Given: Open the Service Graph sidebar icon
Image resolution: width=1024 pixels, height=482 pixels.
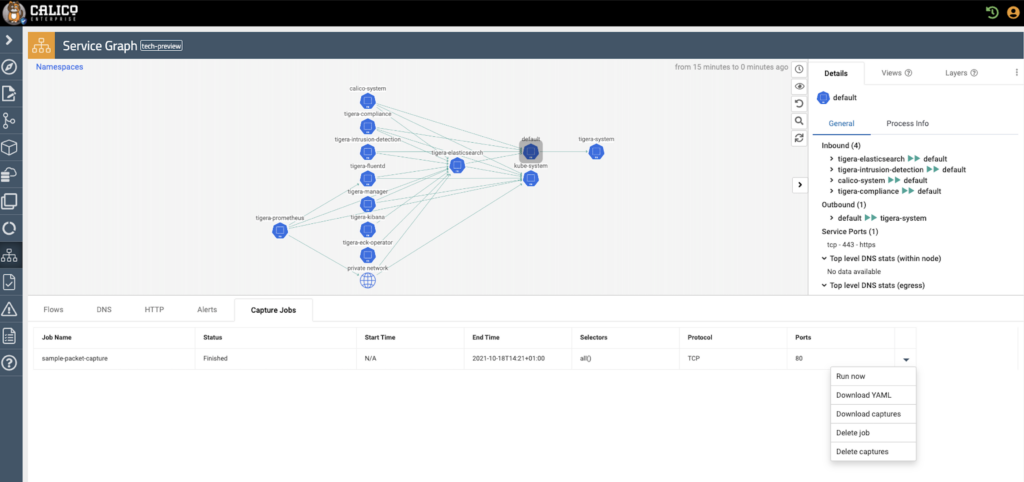Looking at the screenshot, I should [x=9, y=256].
